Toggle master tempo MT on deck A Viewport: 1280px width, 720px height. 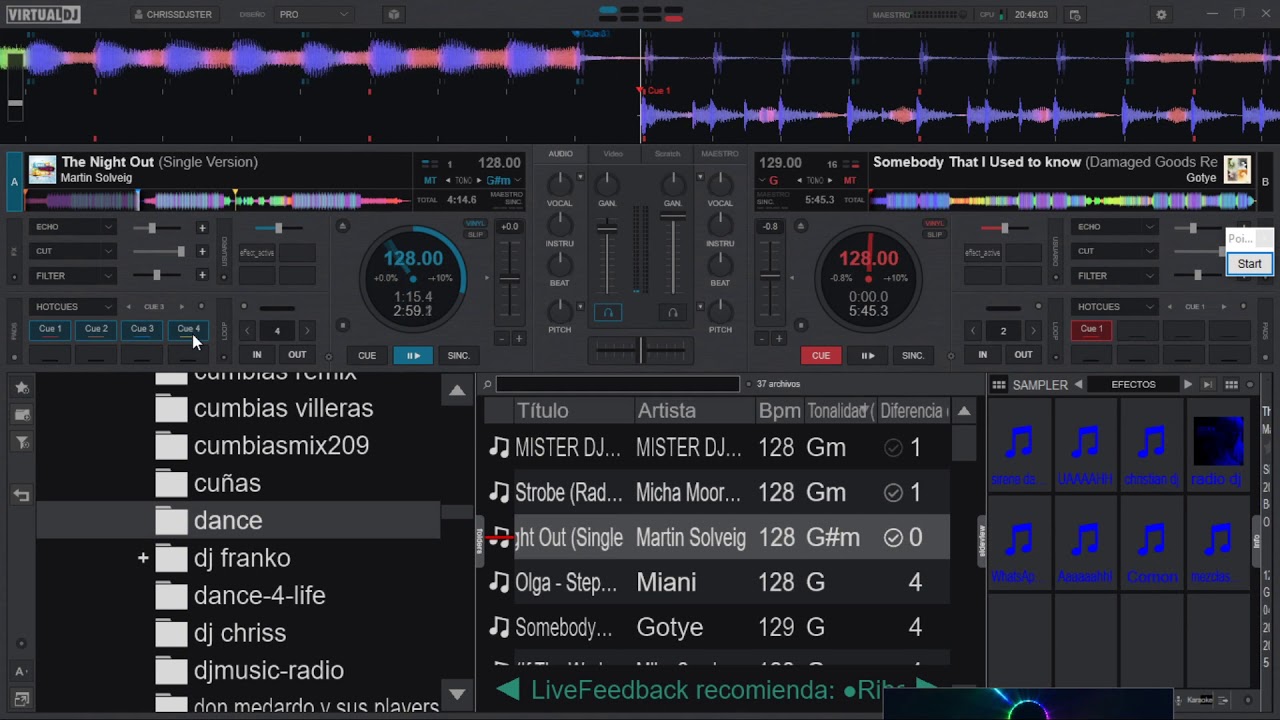click(430, 180)
